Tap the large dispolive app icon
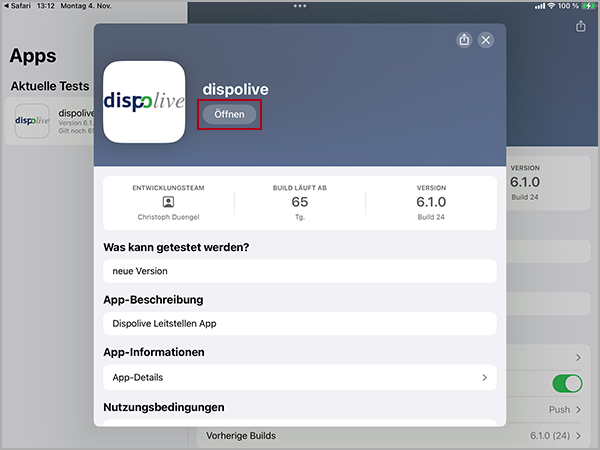Screen dimensions: 600x450 [144, 102]
